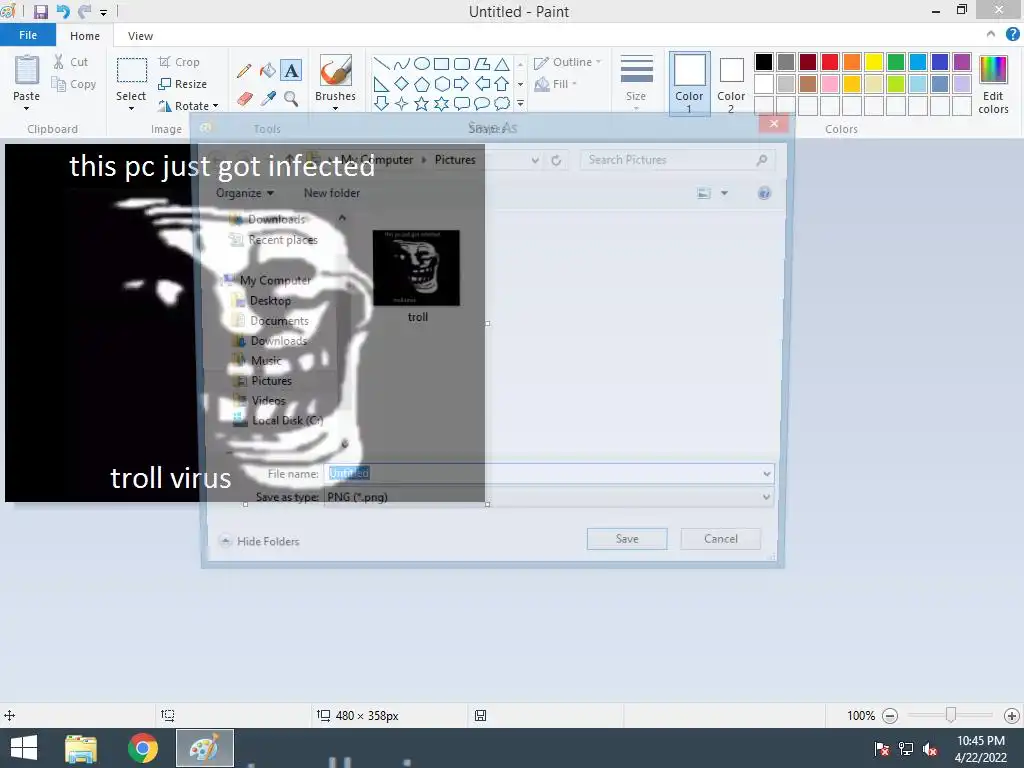Pick the yellow color swatch

[874, 62]
